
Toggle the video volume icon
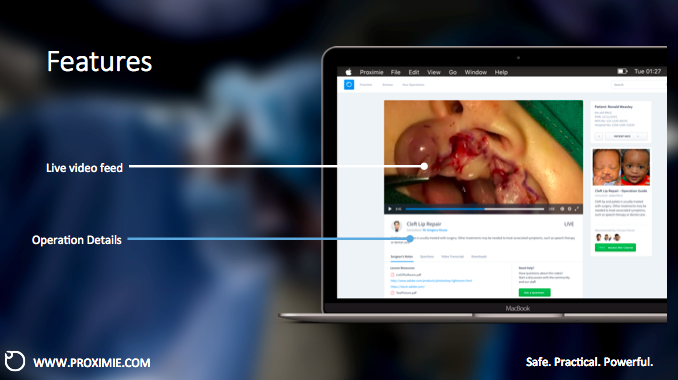[562, 209]
